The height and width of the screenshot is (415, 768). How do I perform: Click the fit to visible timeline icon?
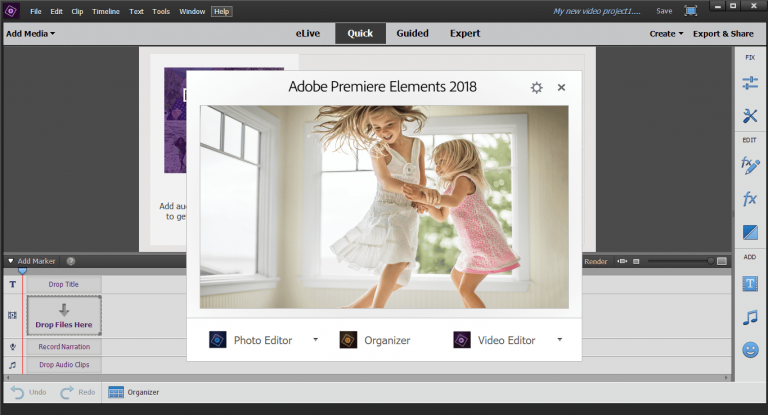[x=622, y=262]
